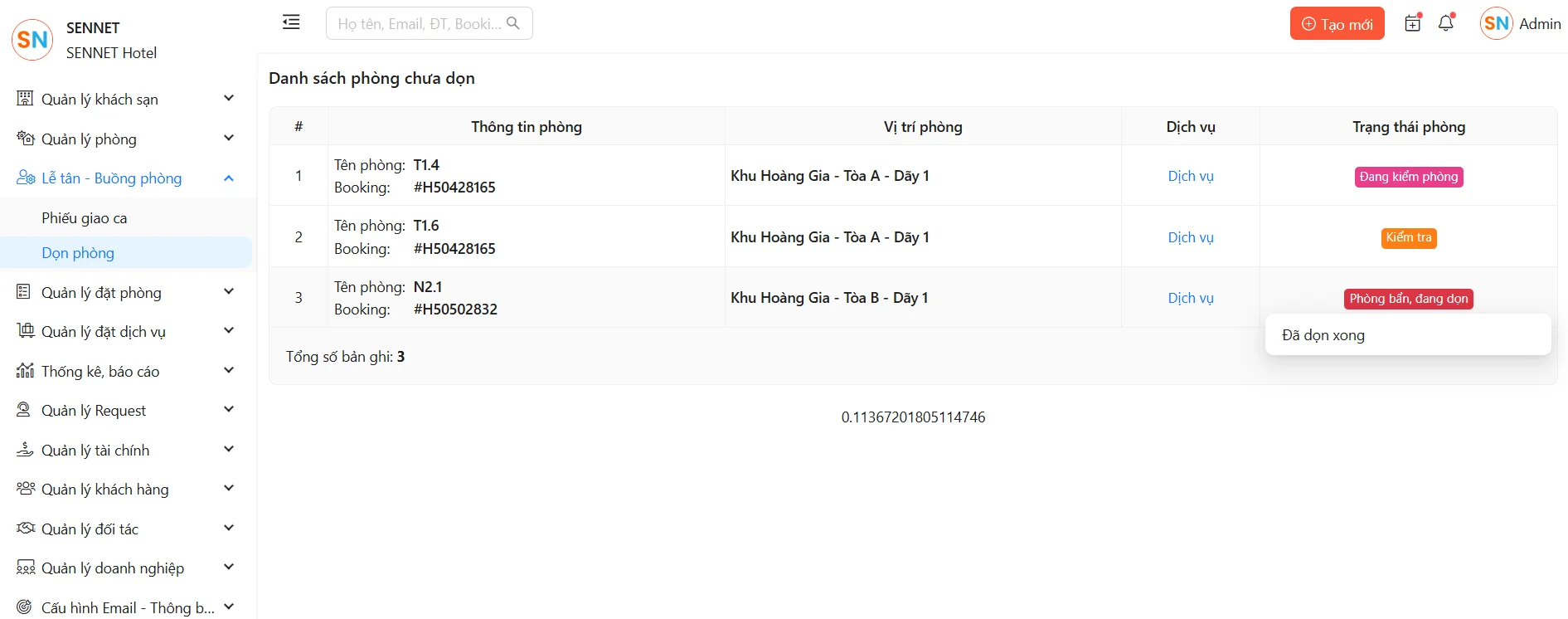Click the Kiểm tra status tag
The image size is (1568, 619).
[1408, 238]
